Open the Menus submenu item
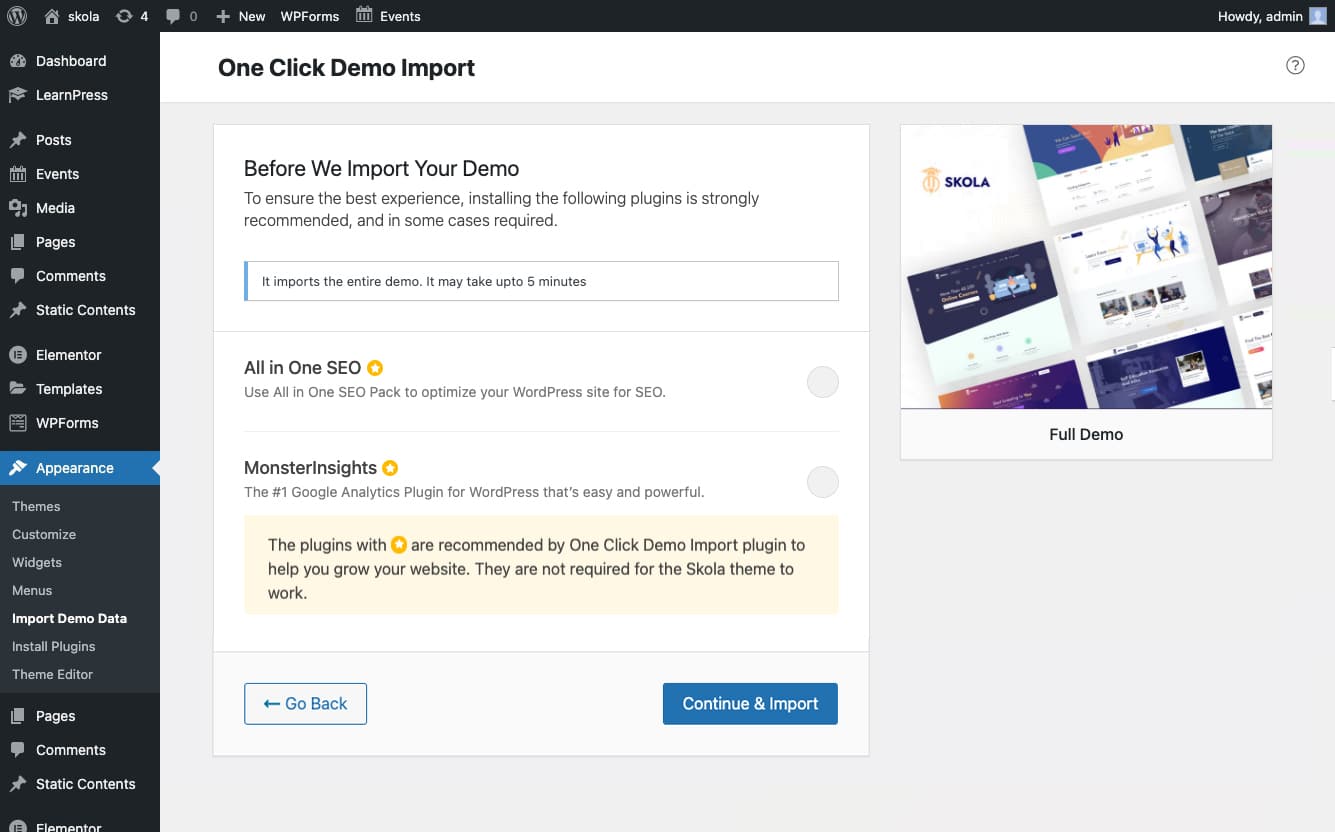Viewport: 1335px width, 832px height. point(32,590)
